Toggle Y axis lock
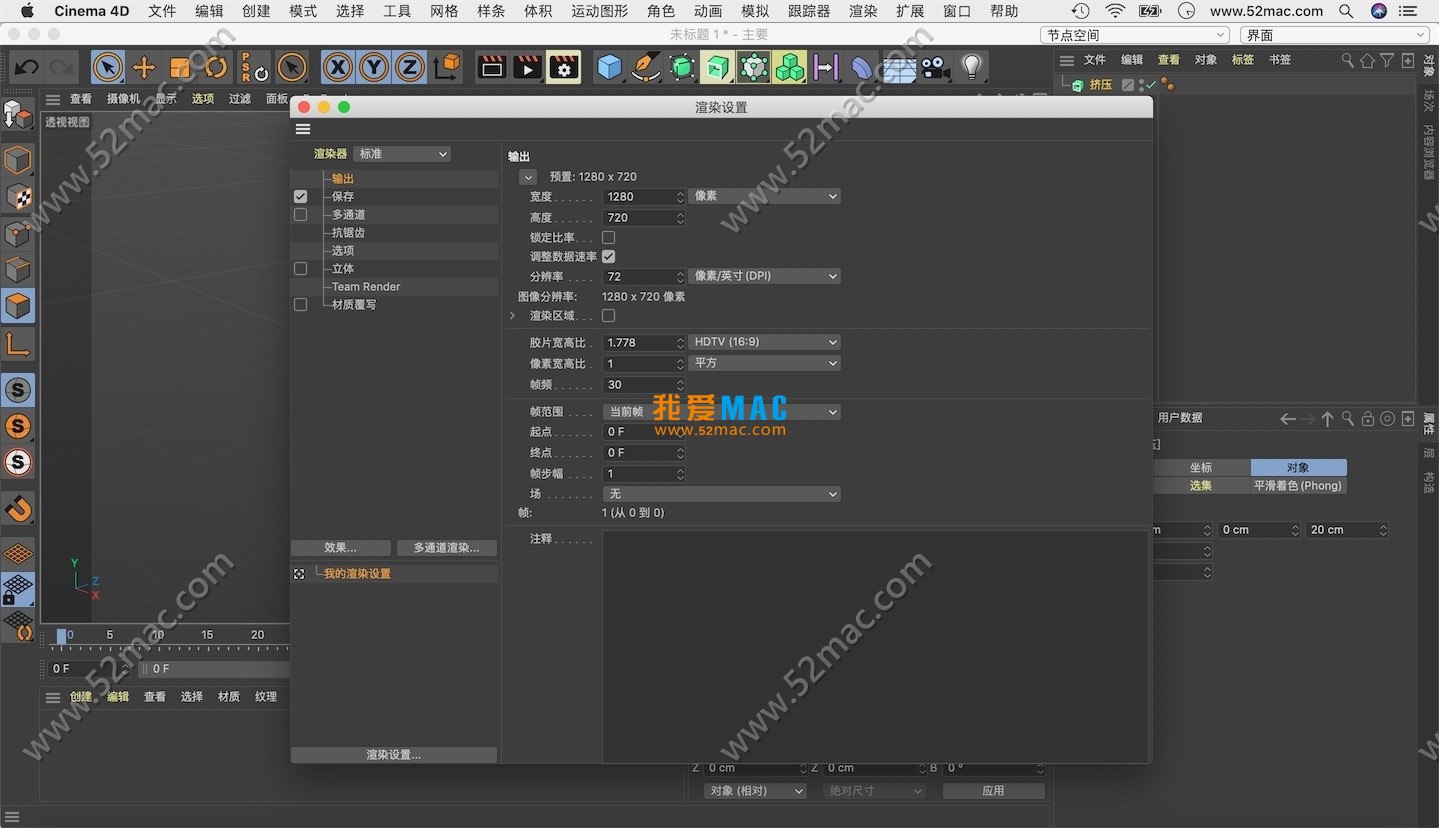This screenshot has height=828, width=1439. [x=374, y=67]
